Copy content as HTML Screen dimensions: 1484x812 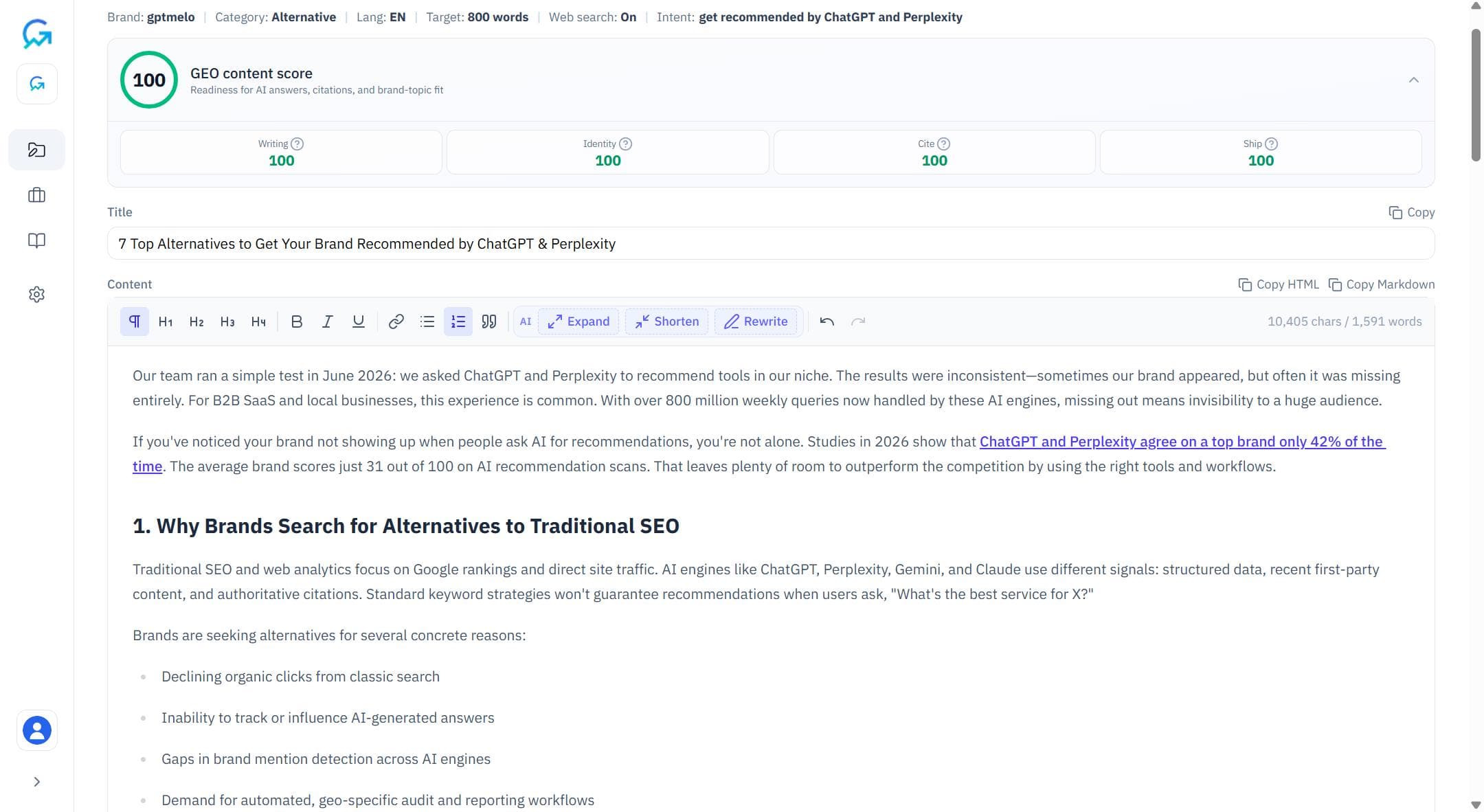click(x=1279, y=284)
